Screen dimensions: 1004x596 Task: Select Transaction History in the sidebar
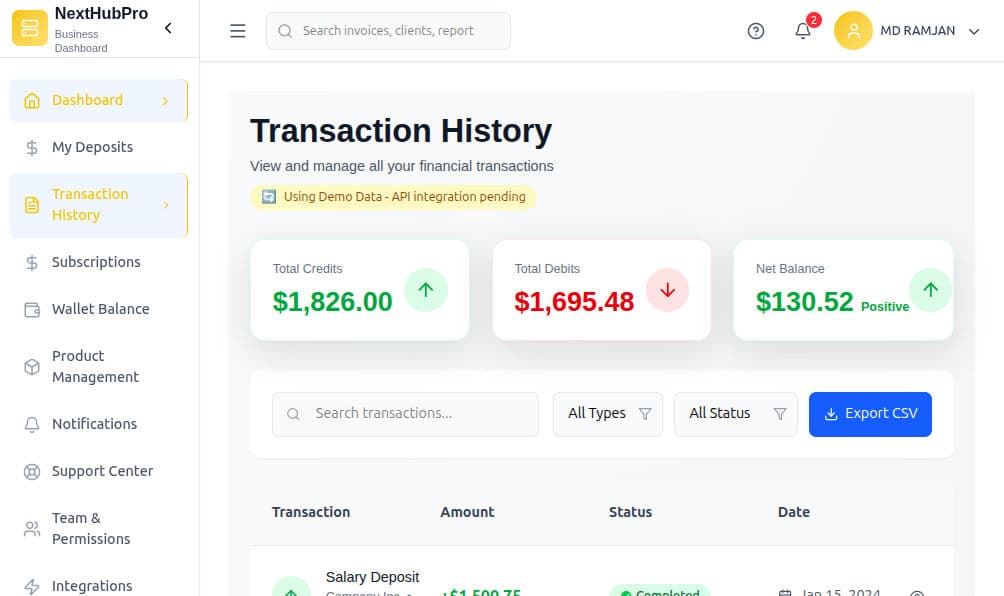point(90,204)
